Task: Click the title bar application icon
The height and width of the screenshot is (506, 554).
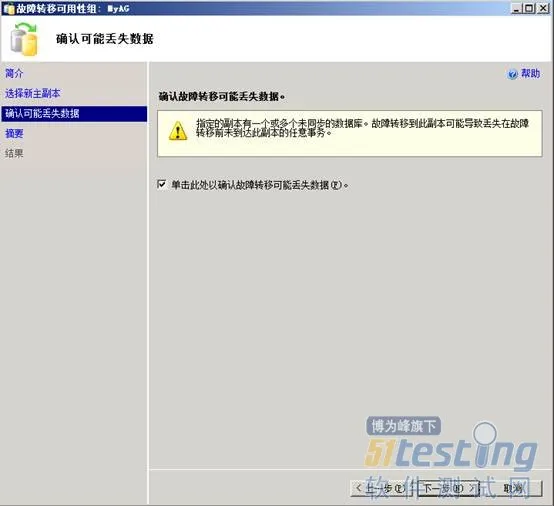Action: [8, 9]
